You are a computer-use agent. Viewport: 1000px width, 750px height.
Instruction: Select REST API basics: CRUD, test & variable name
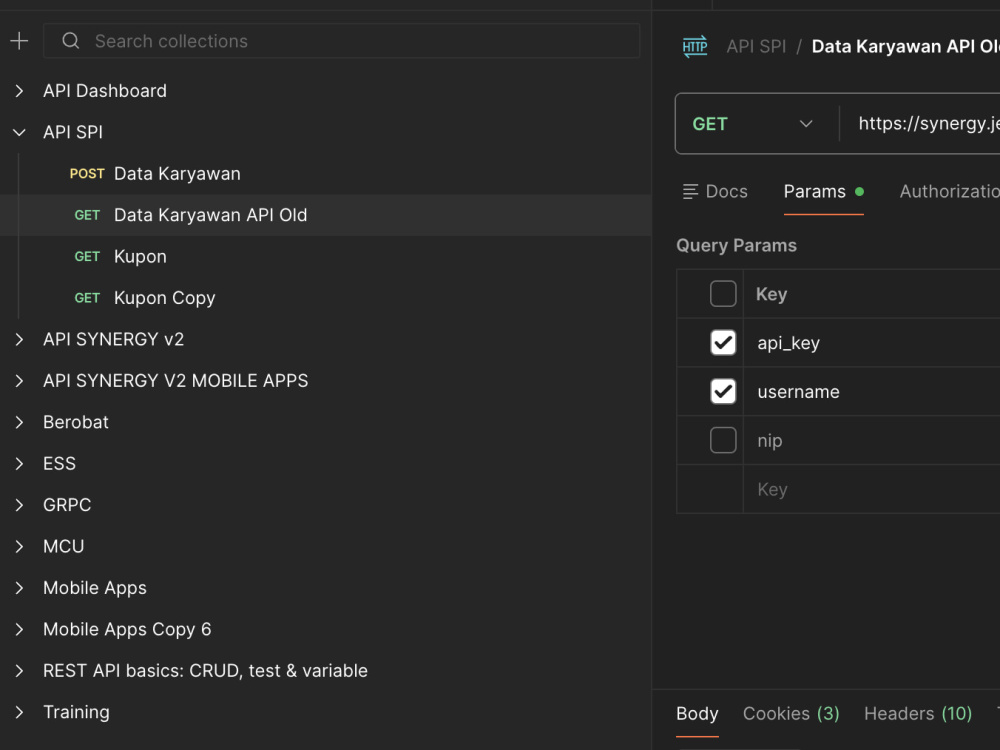tap(205, 671)
